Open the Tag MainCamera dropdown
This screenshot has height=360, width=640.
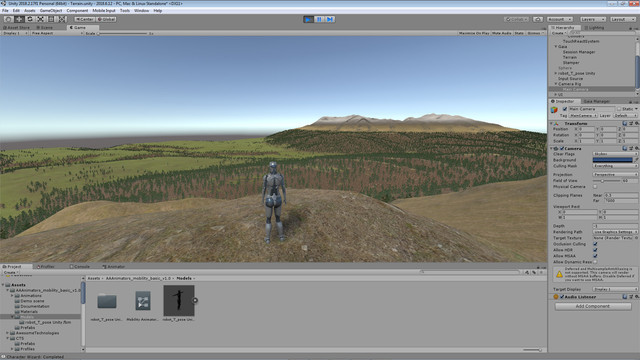(583, 116)
